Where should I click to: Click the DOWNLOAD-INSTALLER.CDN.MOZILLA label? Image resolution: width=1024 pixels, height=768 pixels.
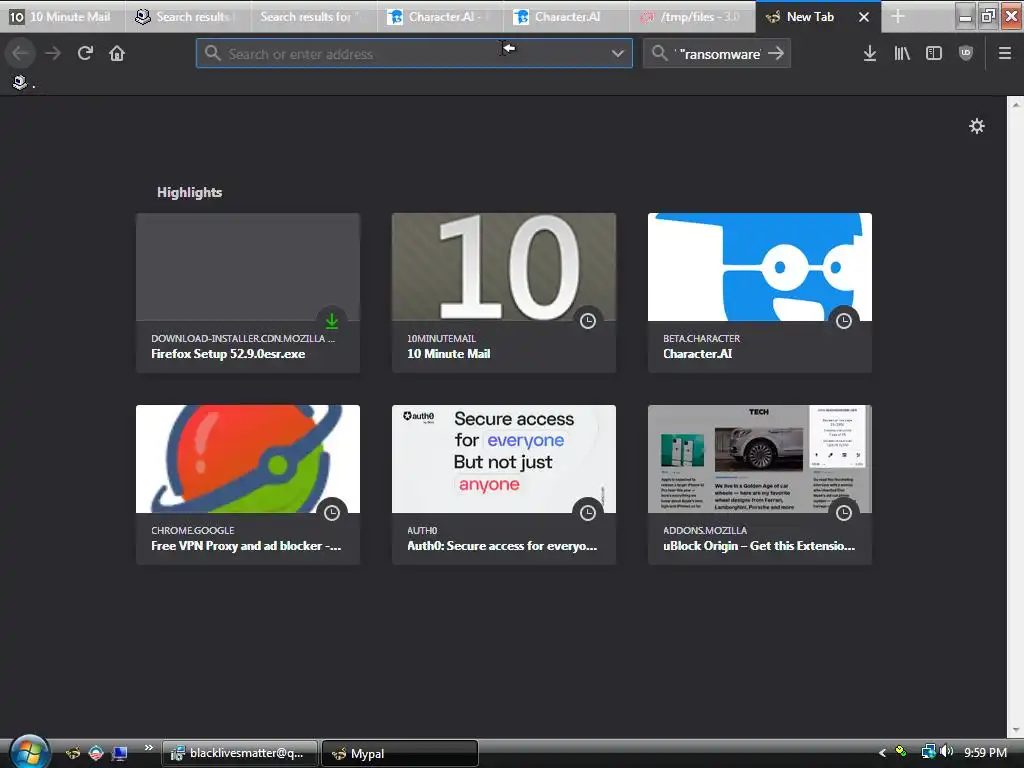pyautogui.click(x=242, y=338)
